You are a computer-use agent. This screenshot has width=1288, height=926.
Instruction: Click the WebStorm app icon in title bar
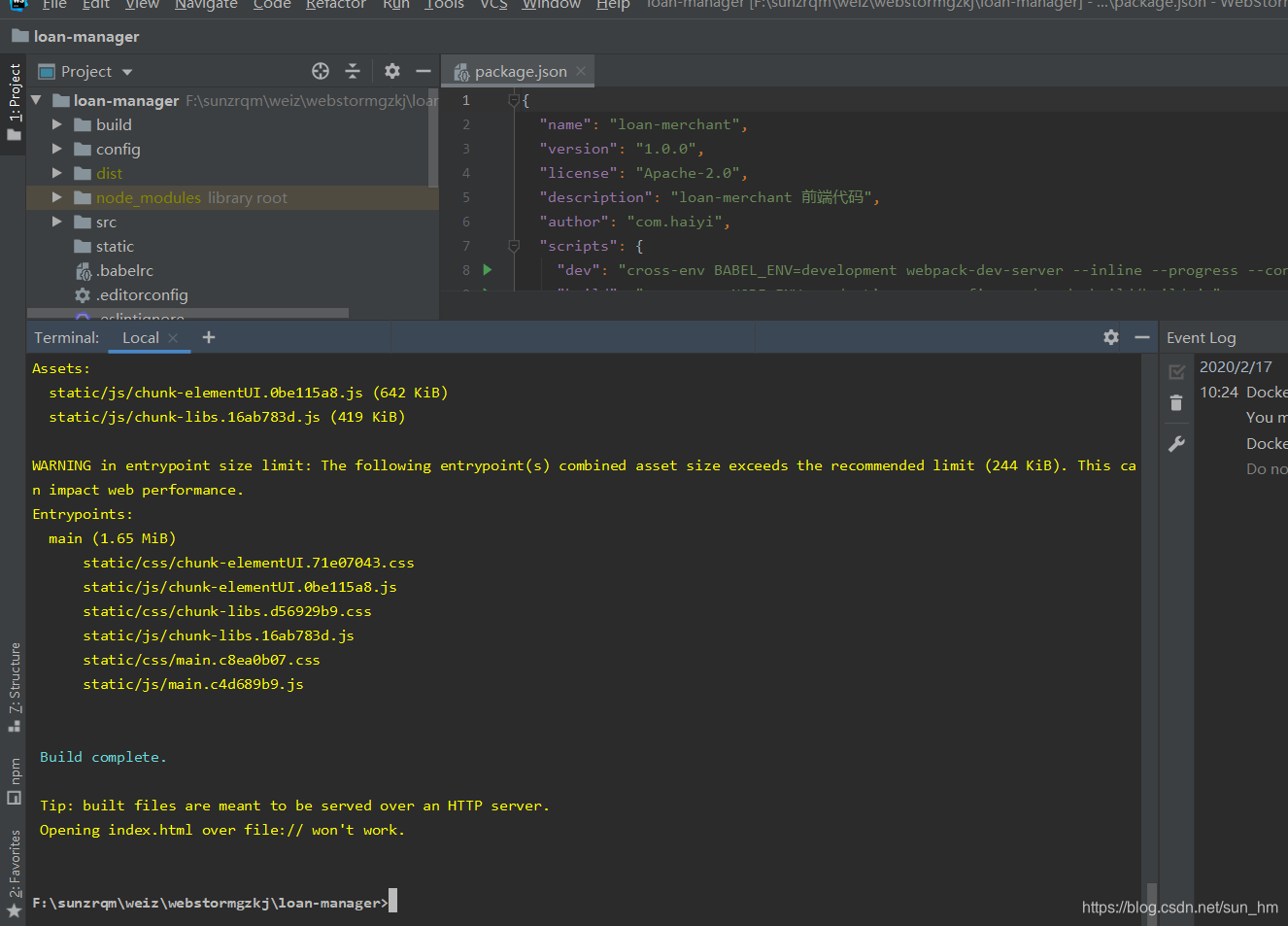click(18, 4)
